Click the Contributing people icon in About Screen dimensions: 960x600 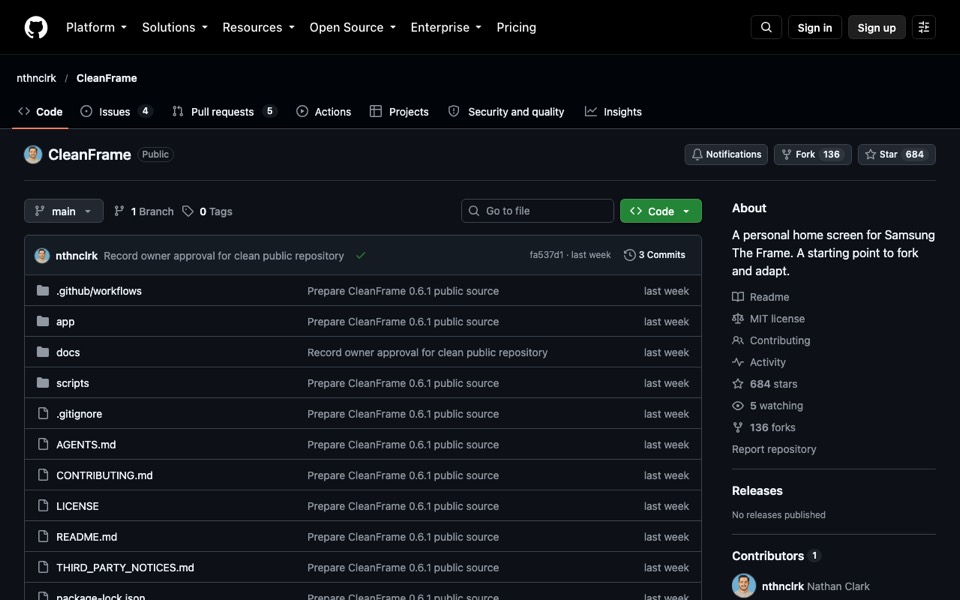(x=738, y=340)
